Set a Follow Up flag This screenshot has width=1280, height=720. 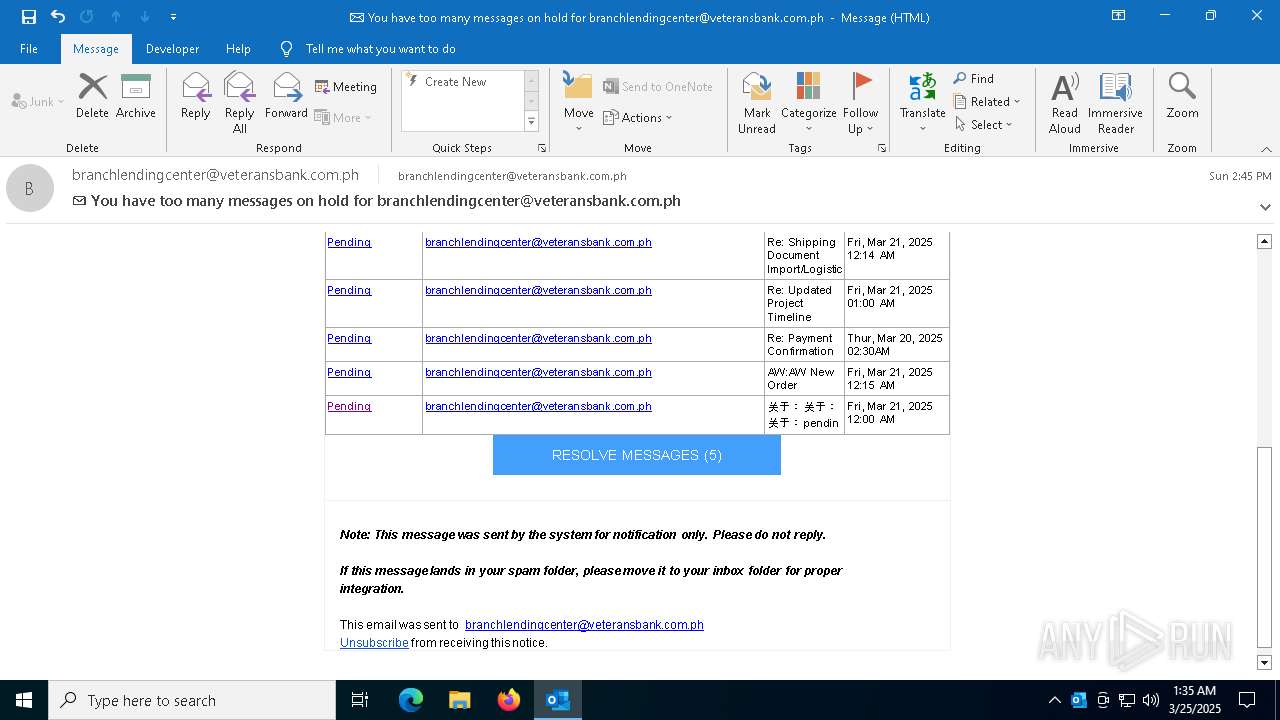860,102
